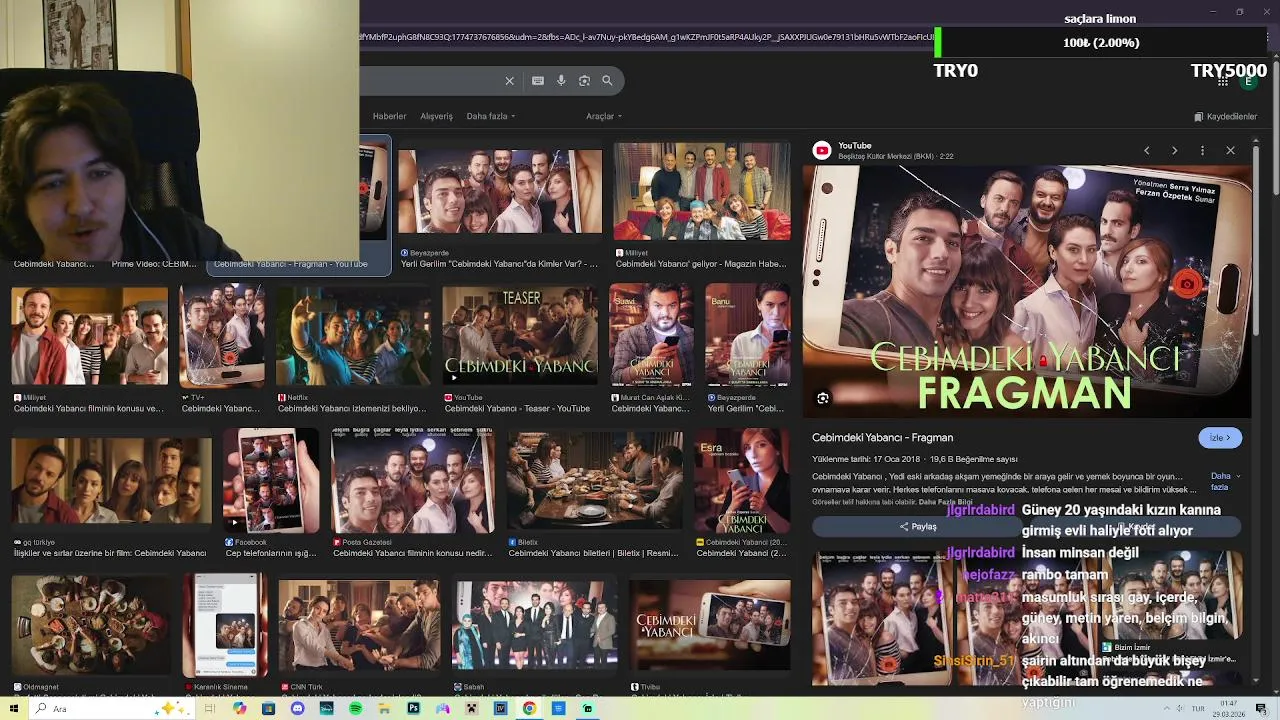The height and width of the screenshot is (720, 1280).
Task: Open the TV+ phone poster thumbnail
Action: coord(222,337)
